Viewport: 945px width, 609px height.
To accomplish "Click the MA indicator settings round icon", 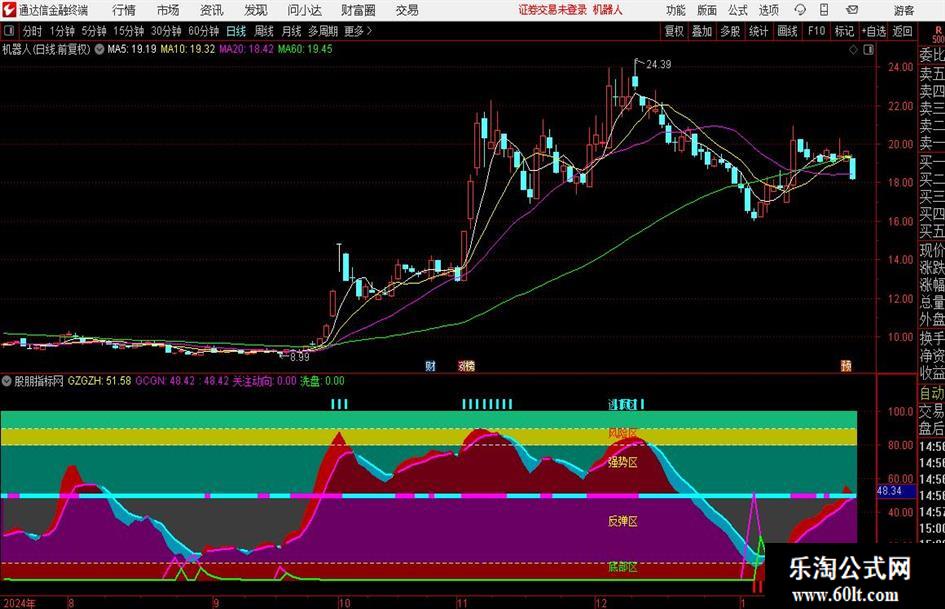I will pos(99,49).
